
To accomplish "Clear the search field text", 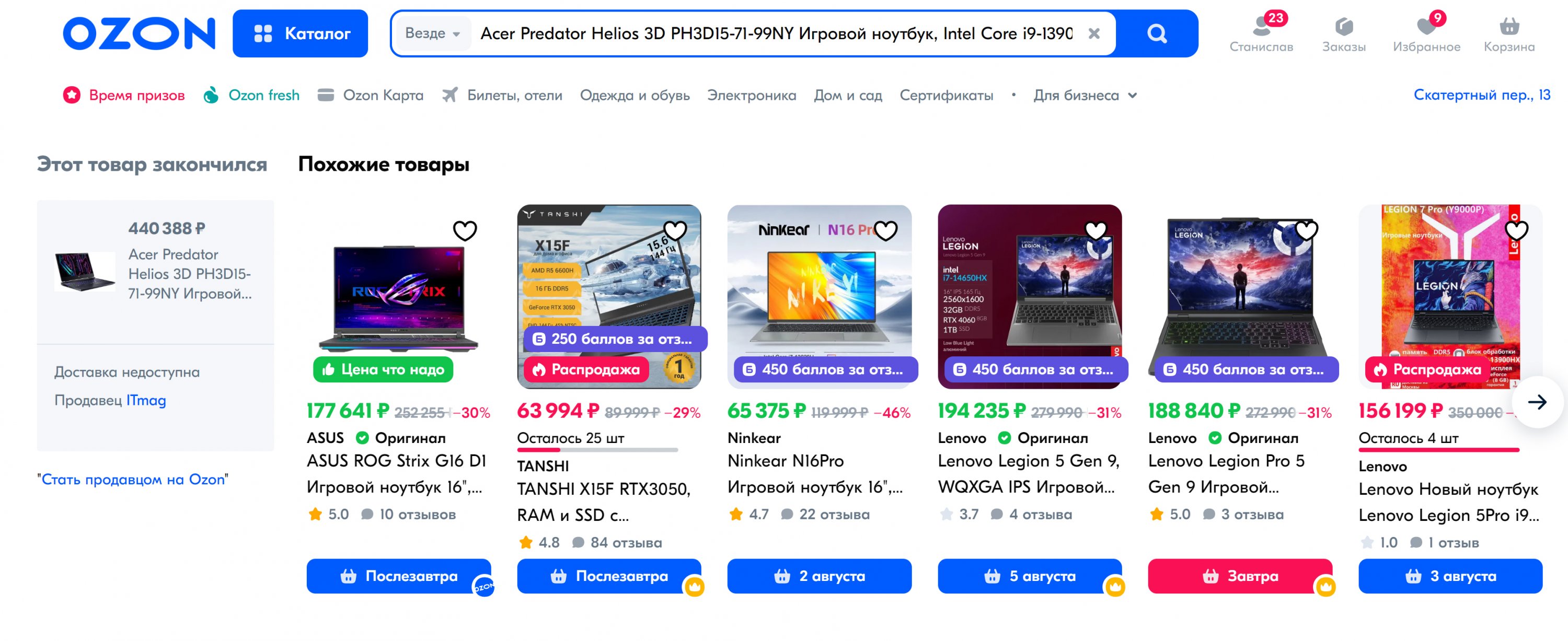I will click(x=1094, y=33).
